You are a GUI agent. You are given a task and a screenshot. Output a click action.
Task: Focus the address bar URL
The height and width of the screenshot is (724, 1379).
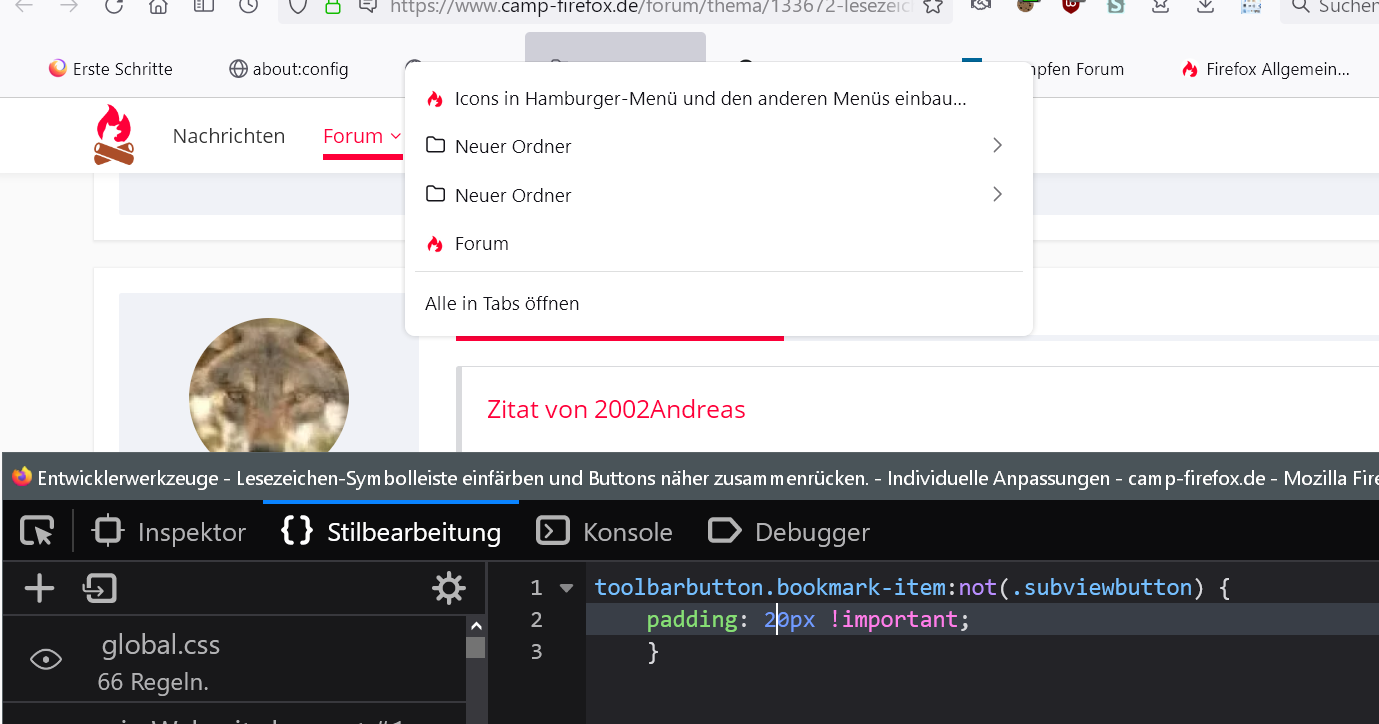click(650, 7)
